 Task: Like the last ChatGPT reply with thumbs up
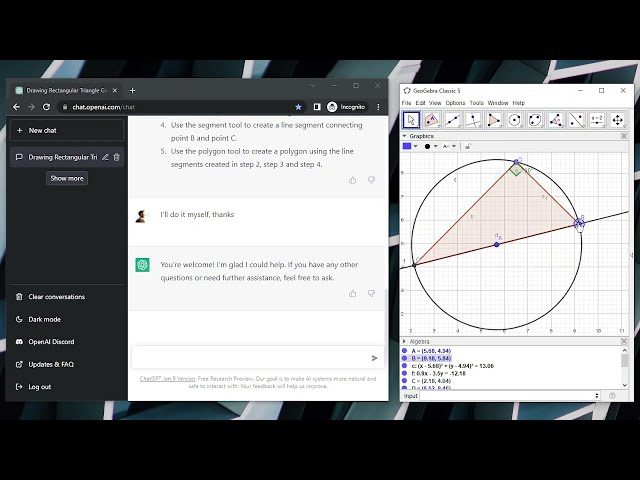click(353, 293)
